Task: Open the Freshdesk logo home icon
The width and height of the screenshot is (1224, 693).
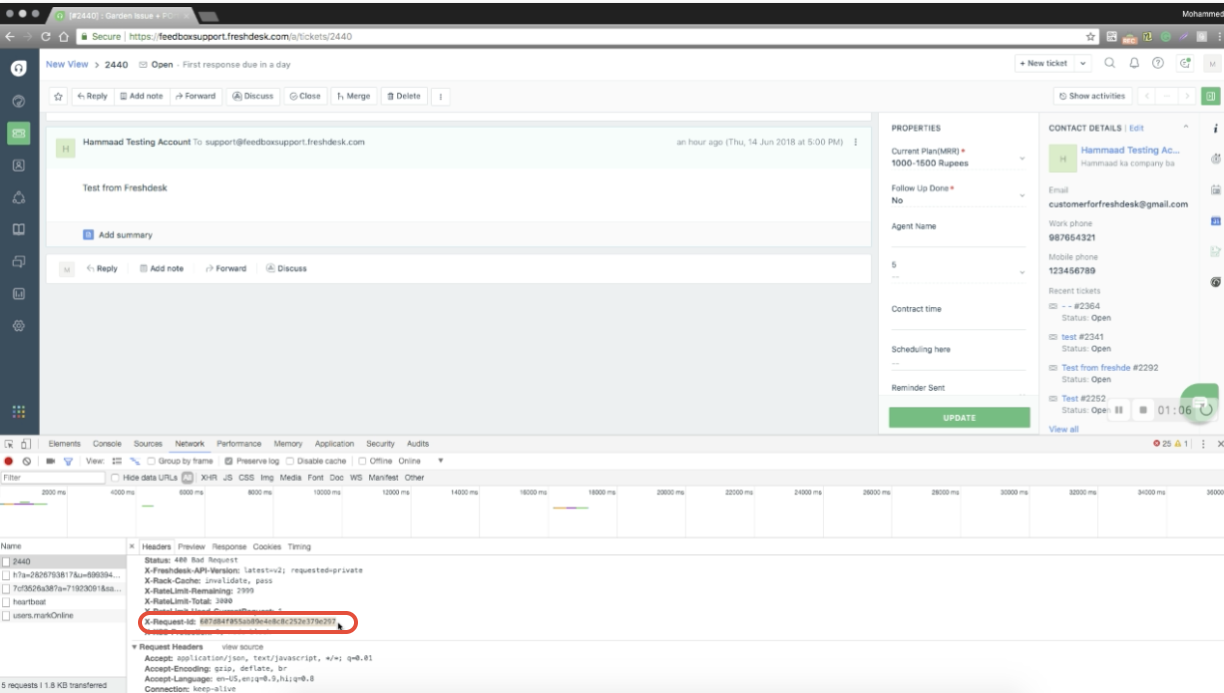Action: (18, 68)
